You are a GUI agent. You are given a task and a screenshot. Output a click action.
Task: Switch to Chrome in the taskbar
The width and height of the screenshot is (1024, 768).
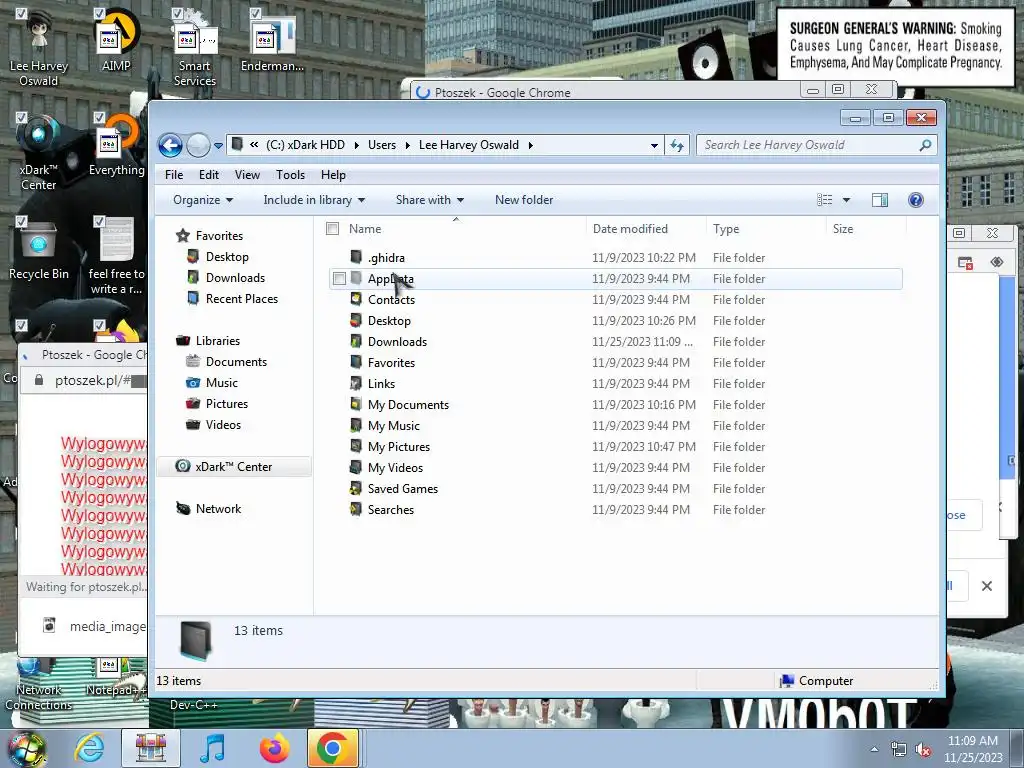point(332,748)
